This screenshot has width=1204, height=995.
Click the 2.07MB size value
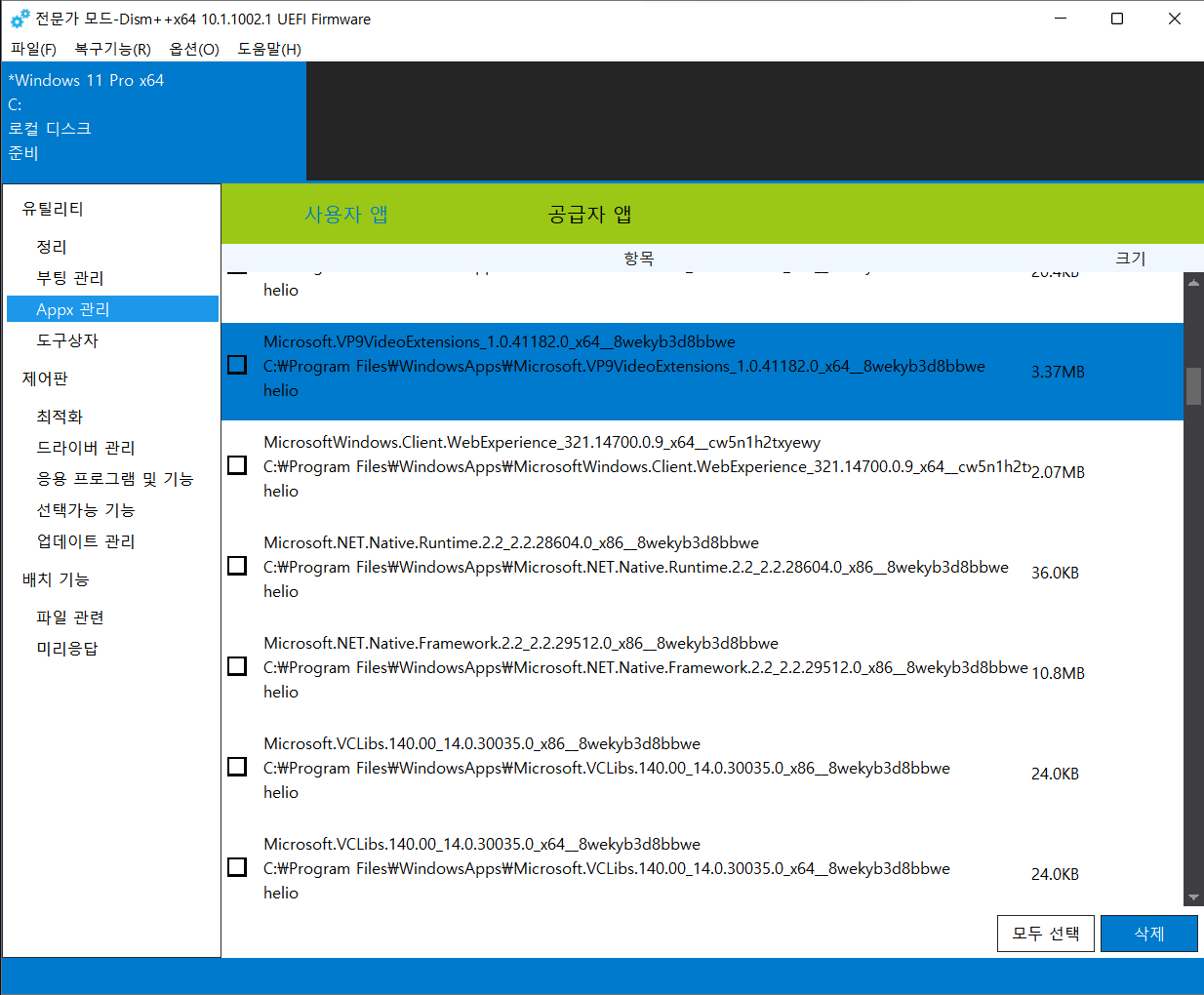(x=1058, y=472)
